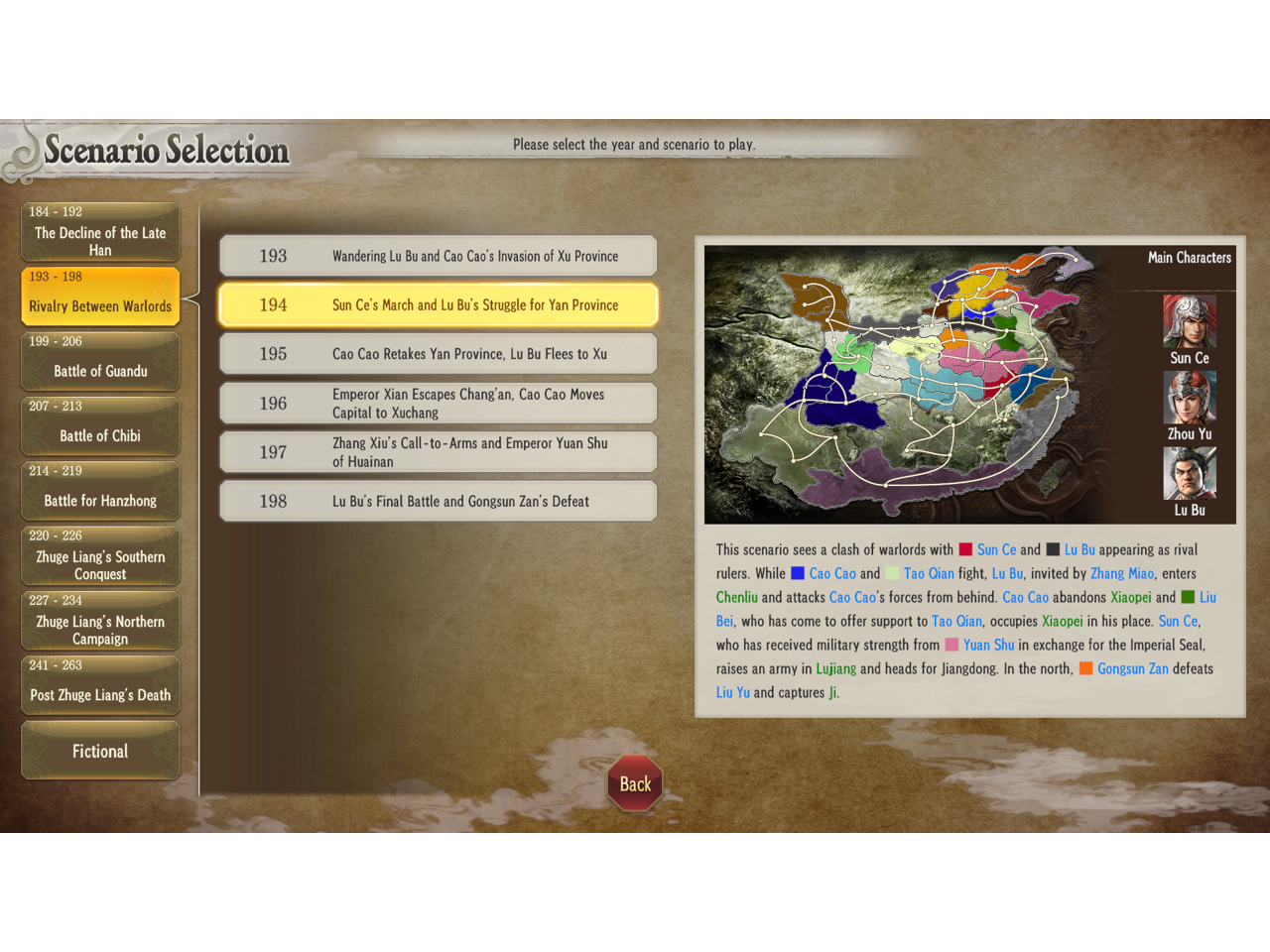Click the Chenliu place name in description
The width and height of the screenshot is (1270, 952).
pos(737,597)
